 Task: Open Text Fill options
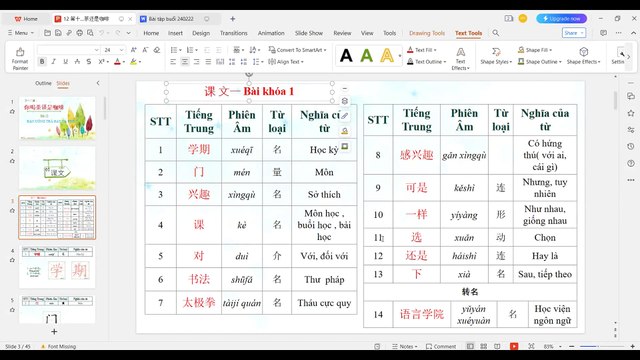click(422, 50)
